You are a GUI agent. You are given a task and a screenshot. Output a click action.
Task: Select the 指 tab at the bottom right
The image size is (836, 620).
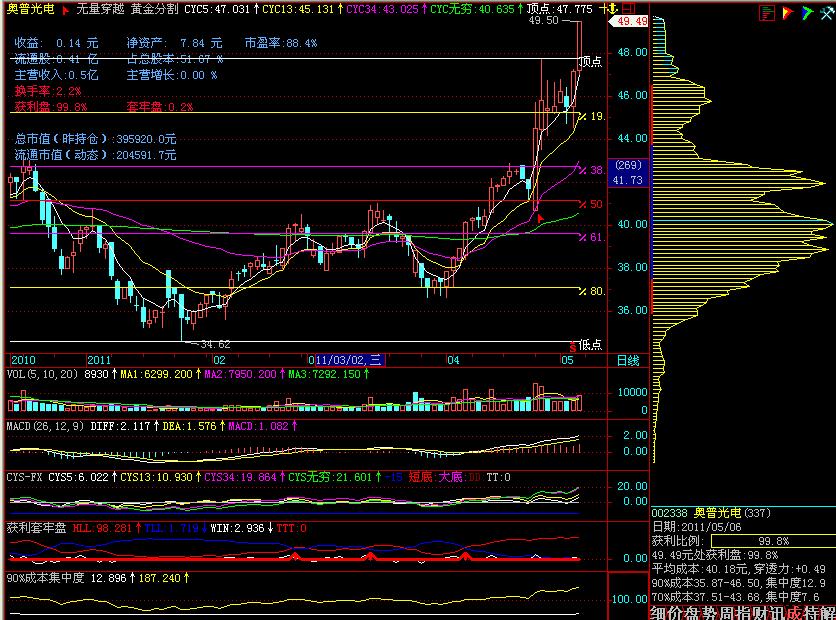point(744,613)
